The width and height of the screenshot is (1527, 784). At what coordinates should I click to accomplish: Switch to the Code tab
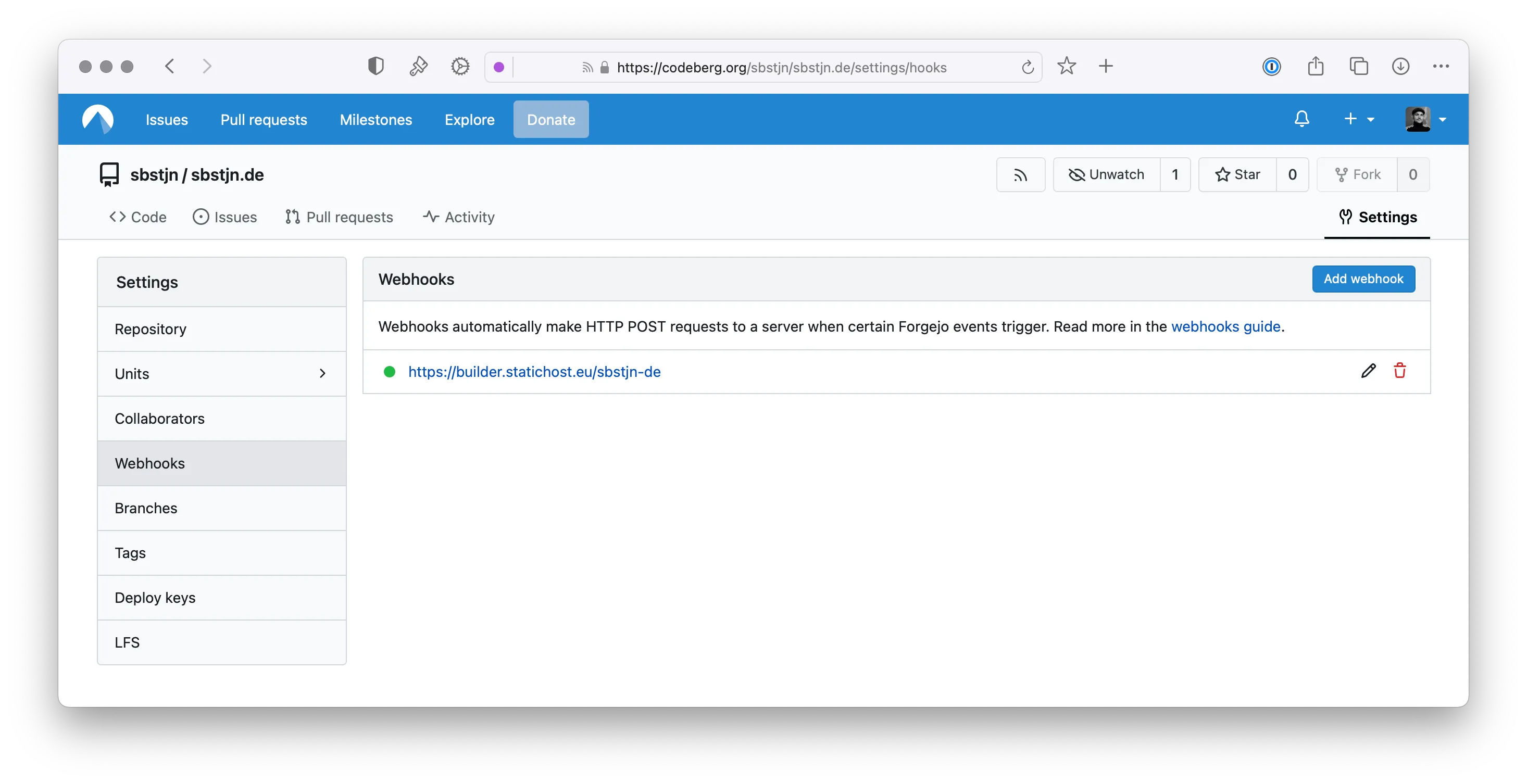[137, 217]
